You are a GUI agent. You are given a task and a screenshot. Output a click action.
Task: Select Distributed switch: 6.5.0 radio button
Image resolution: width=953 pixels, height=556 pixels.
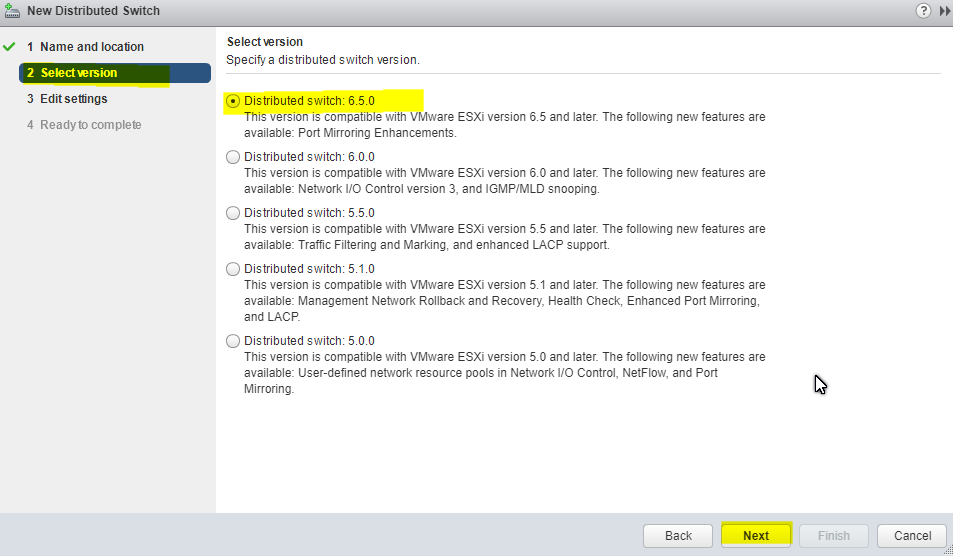click(x=233, y=101)
